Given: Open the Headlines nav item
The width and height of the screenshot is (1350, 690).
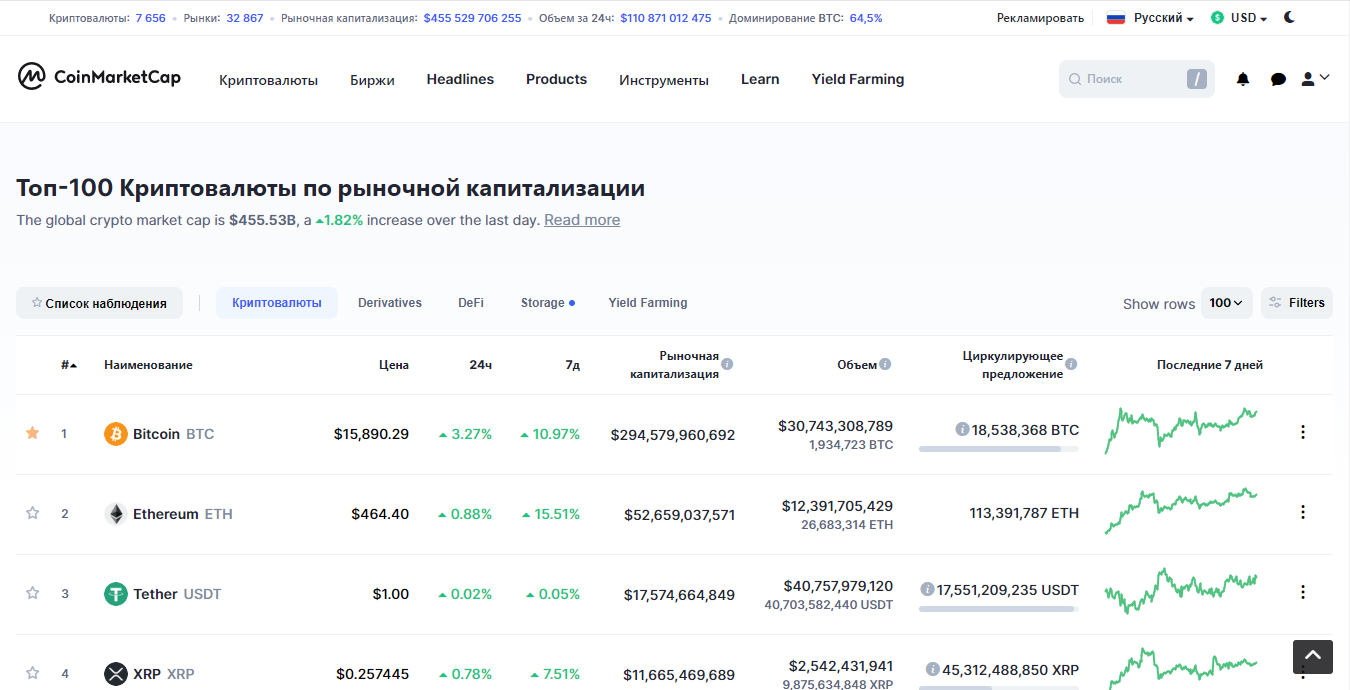Looking at the screenshot, I should [460, 79].
